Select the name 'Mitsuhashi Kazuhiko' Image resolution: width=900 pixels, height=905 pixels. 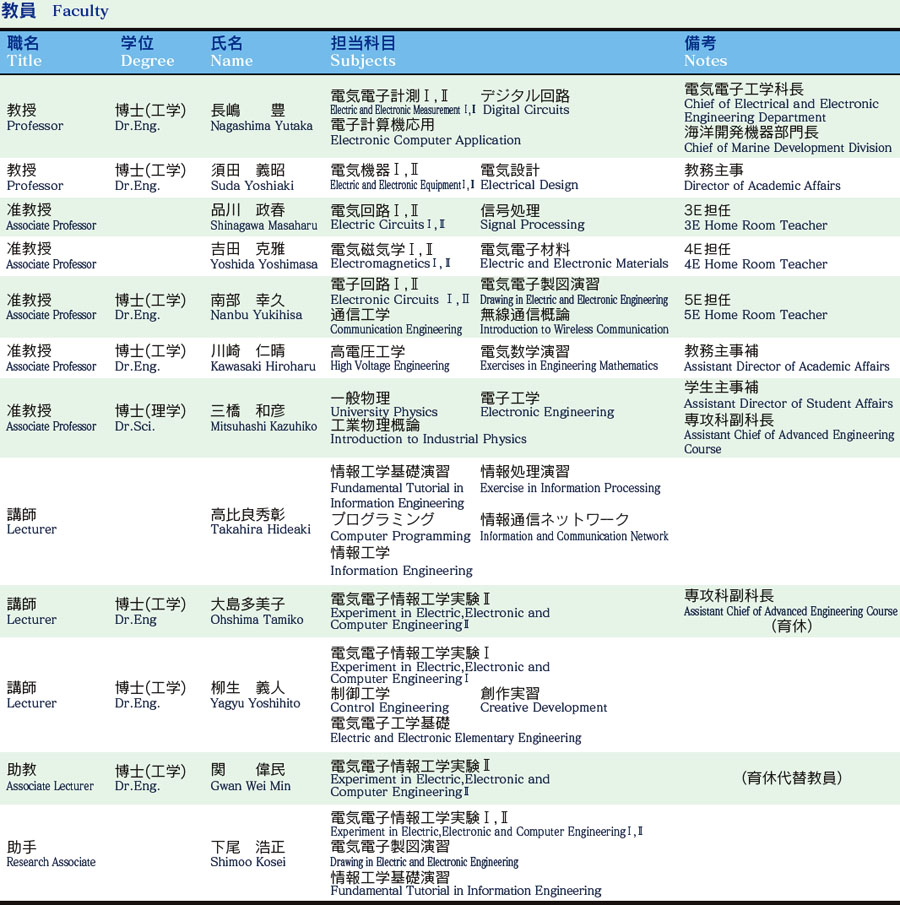tap(264, 427)
